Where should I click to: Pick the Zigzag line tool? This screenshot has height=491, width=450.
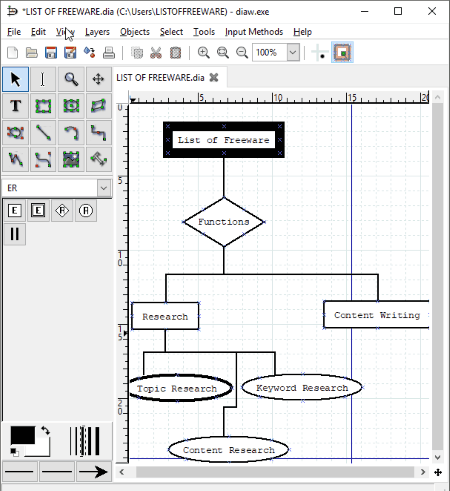point(99,133)
